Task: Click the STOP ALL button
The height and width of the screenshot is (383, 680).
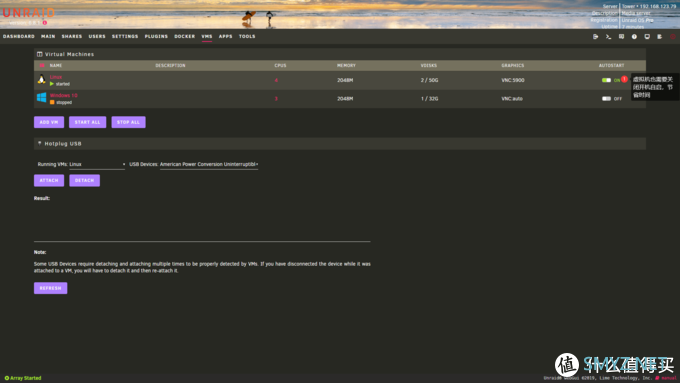Action: [128, 122]
